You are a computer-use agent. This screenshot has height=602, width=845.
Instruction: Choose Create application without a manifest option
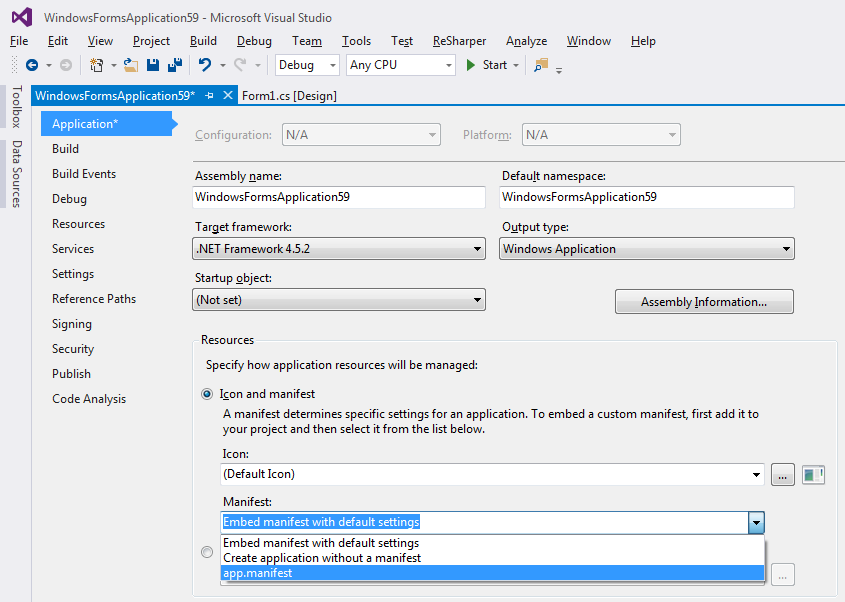493,558
